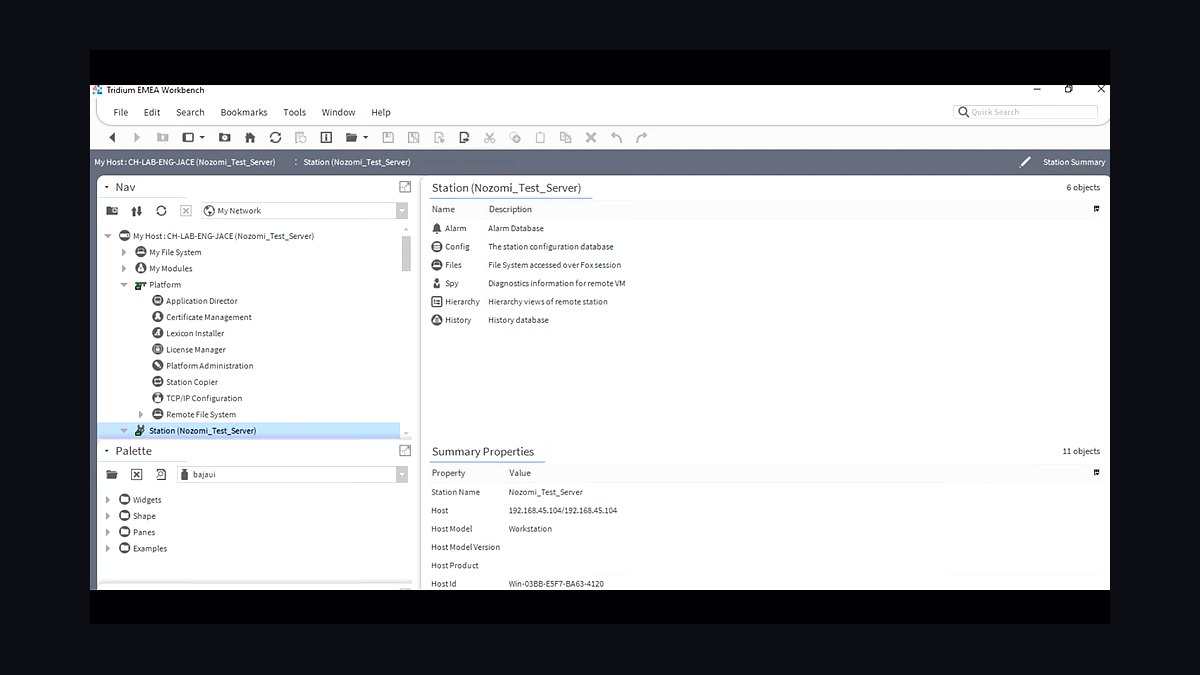Click the Back navigation arrow in toolbar
Screen dimensions: 1200x675
(112, 137)
